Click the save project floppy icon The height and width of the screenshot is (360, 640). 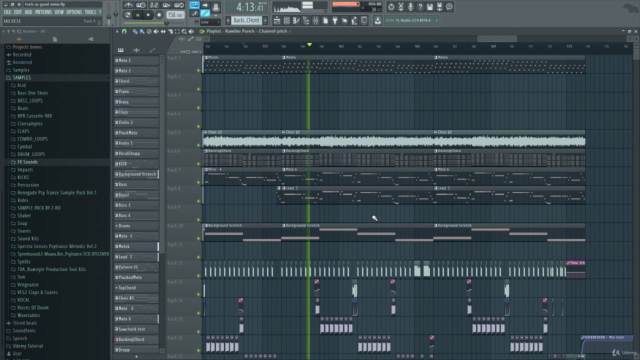430,7
